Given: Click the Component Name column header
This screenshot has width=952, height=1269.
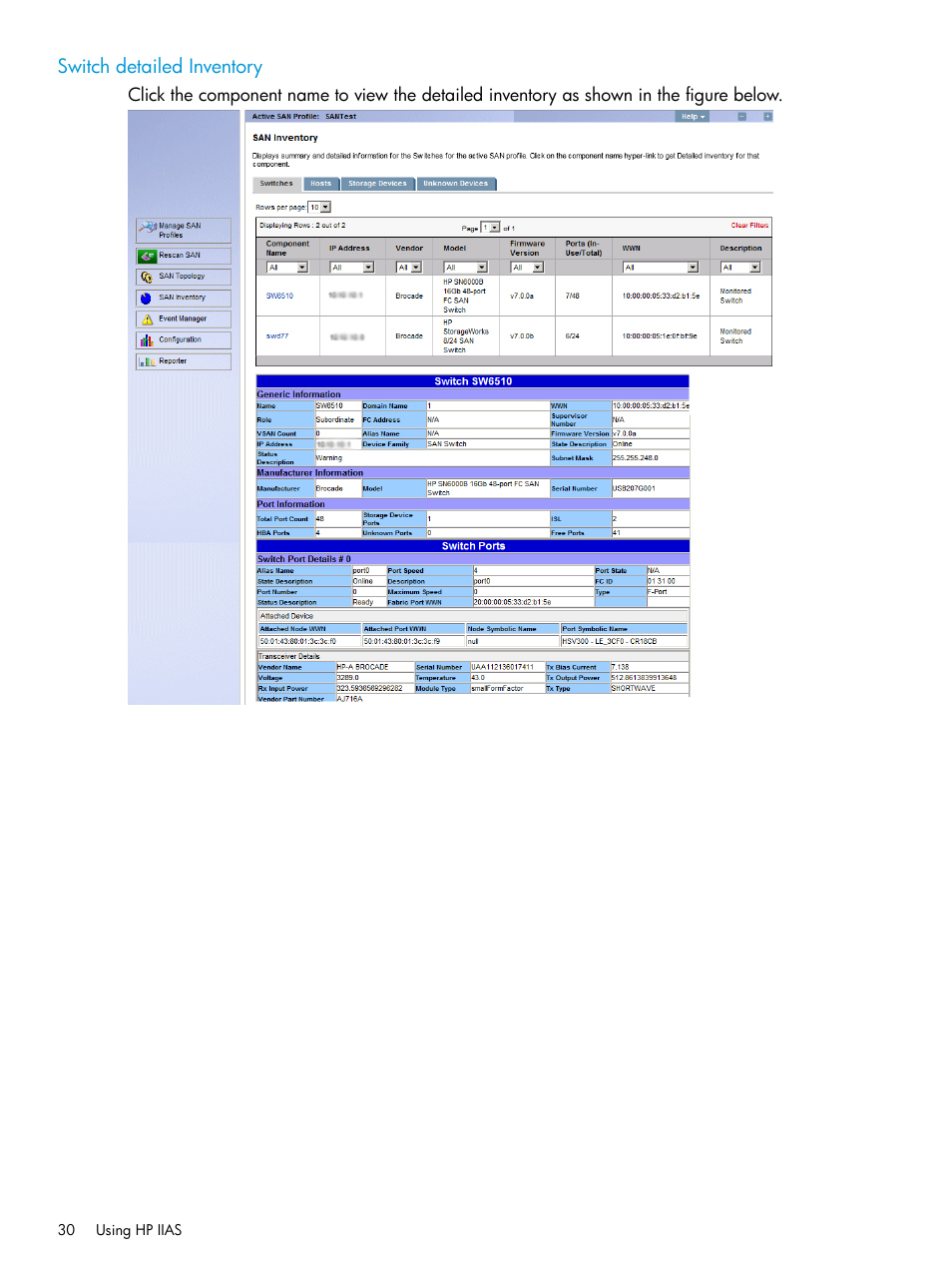Looking at the screenshot, I should [x=287, y=249].
